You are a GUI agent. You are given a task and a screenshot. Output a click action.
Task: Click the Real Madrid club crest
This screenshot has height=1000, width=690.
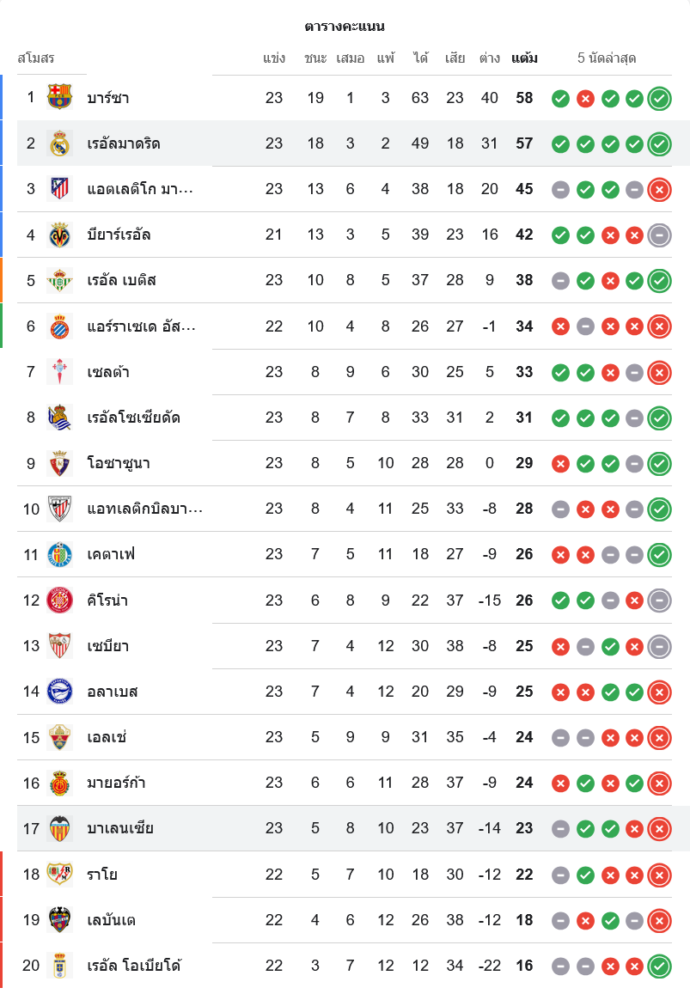click(60, 144)
